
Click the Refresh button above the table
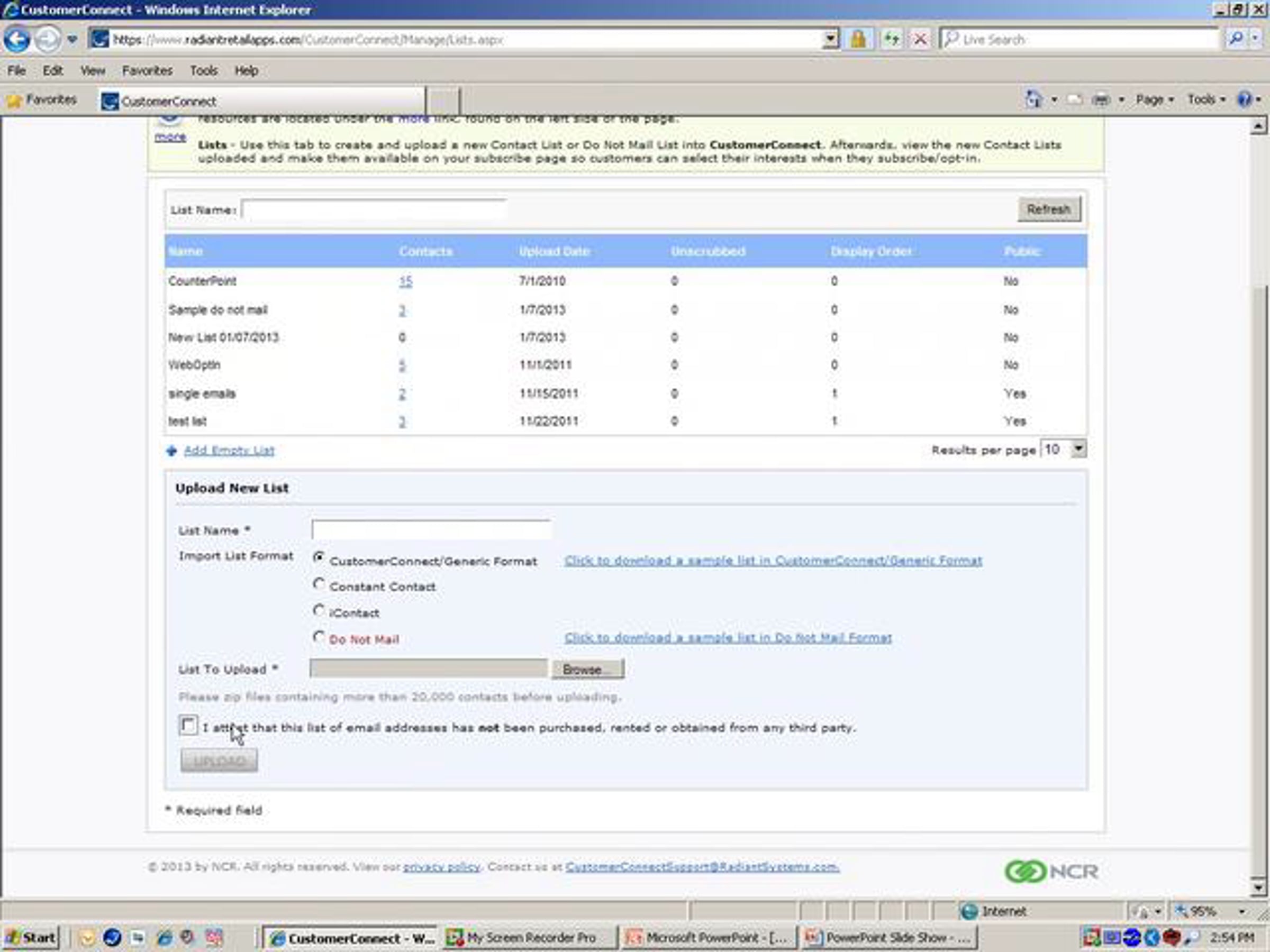(x=1048, y=209)
